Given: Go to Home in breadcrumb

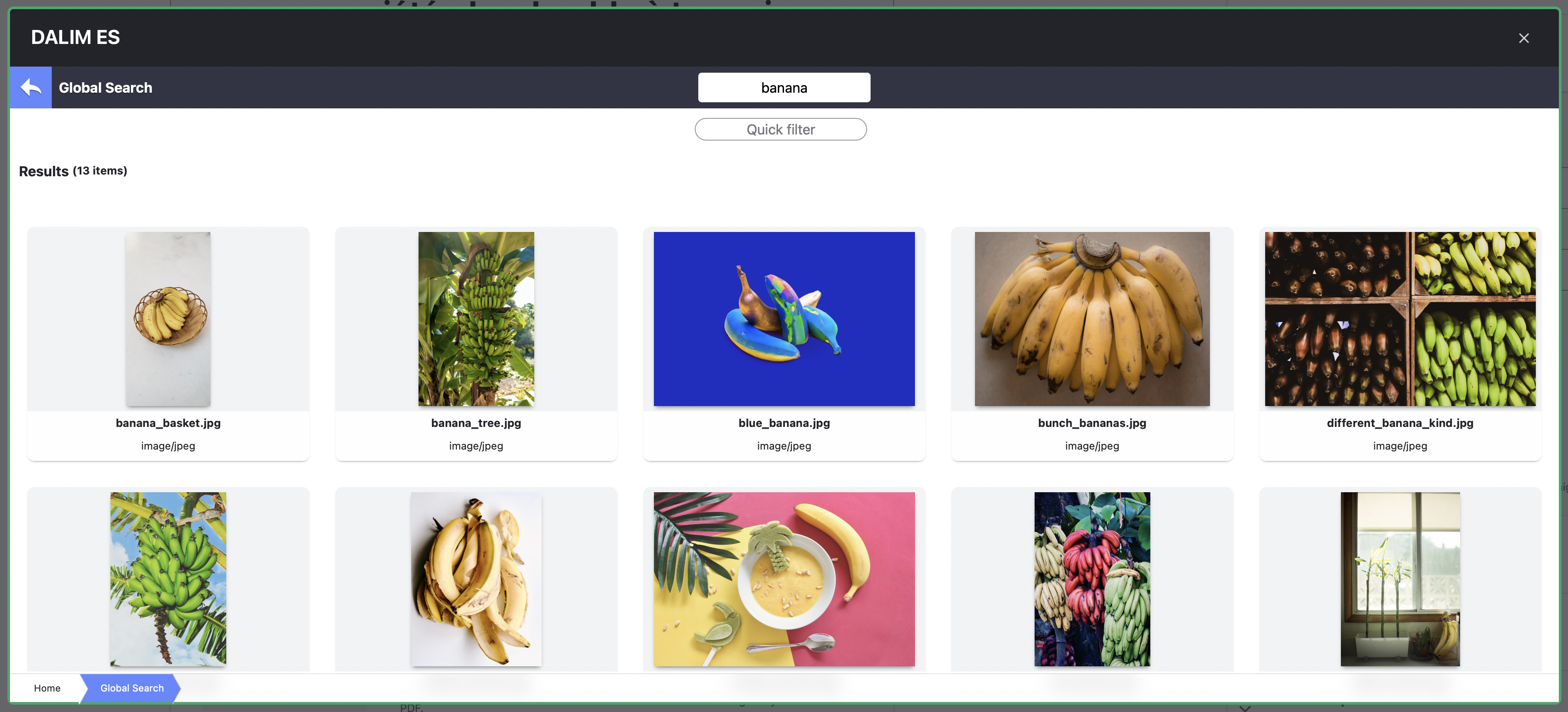Looking at the screenshot, I should [x=47, y=688].
